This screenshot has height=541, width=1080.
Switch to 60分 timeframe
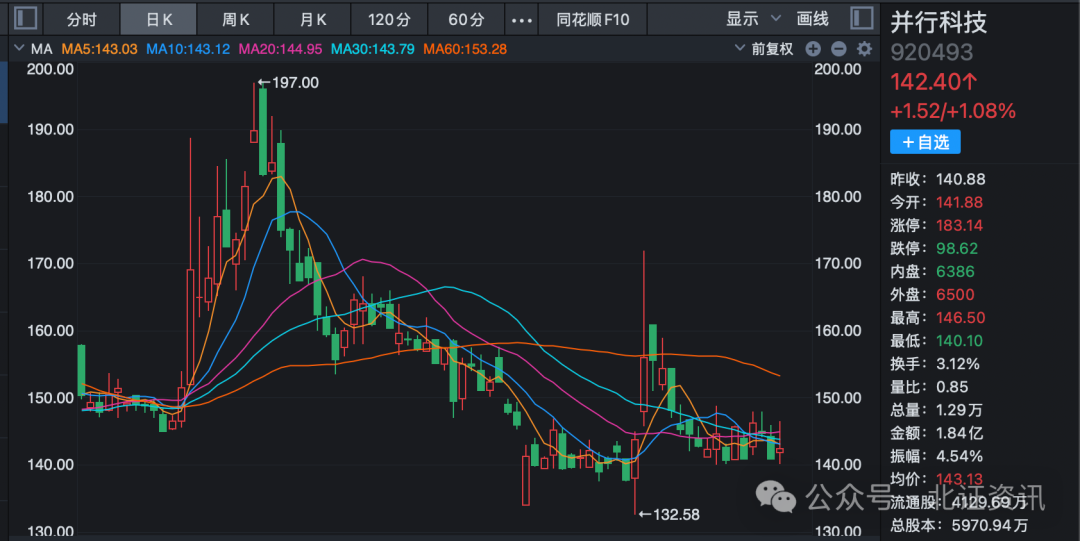coord(465,19)
